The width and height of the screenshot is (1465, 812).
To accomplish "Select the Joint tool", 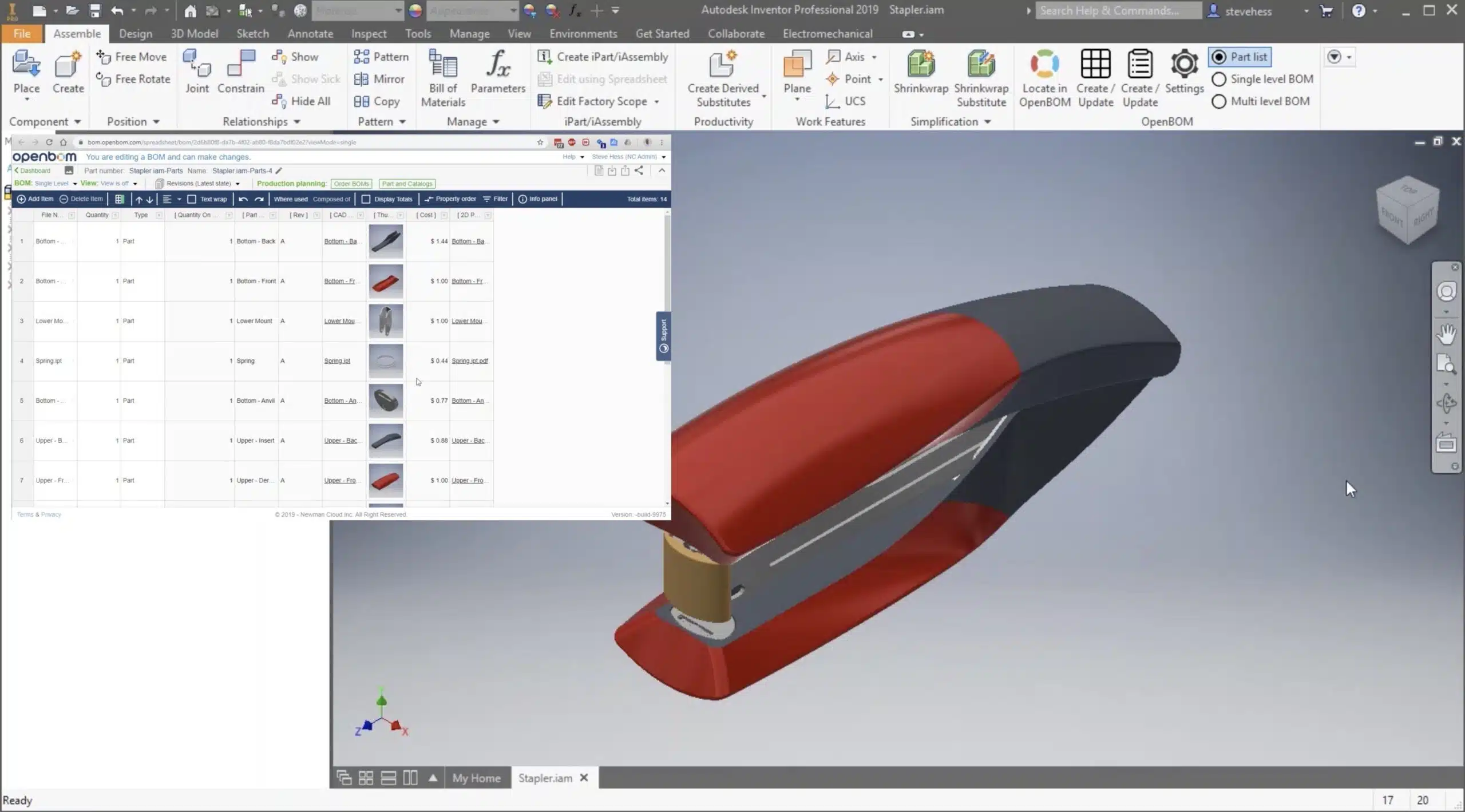I will [197, 72].
